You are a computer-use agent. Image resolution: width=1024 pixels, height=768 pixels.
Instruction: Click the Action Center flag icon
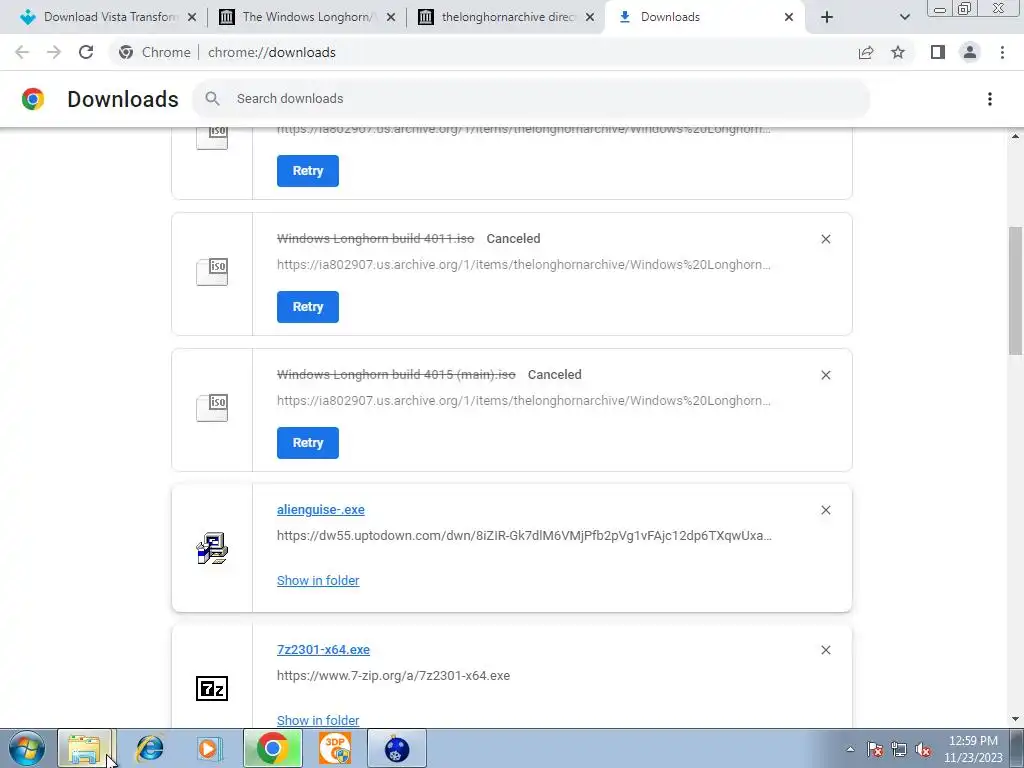coord(875,749)
